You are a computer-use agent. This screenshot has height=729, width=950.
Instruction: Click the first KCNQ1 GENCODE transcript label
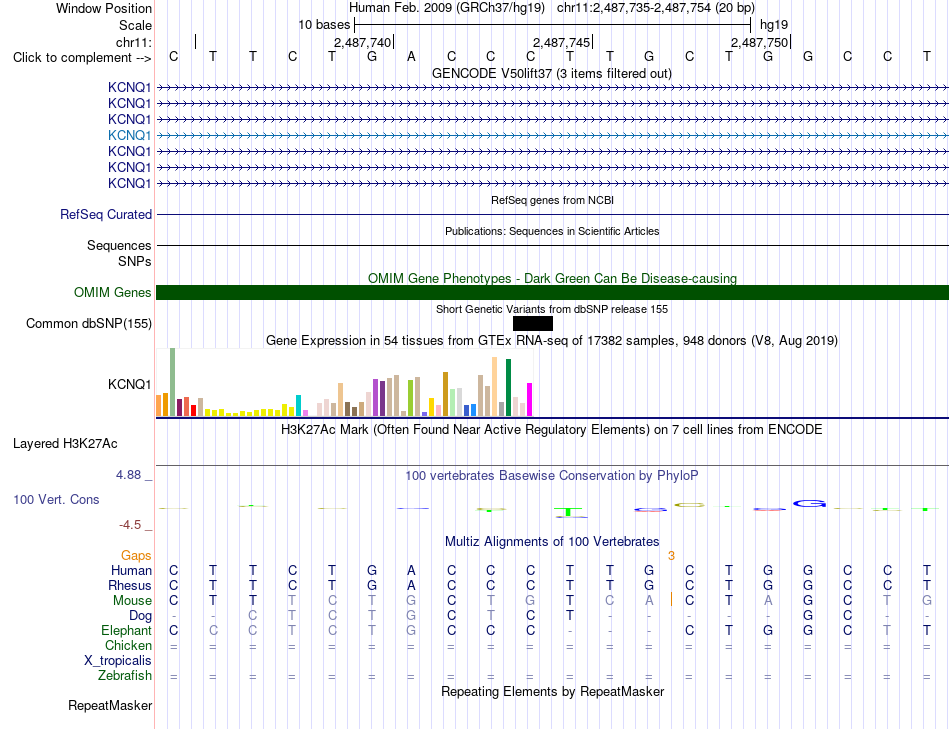coord(129,87)
